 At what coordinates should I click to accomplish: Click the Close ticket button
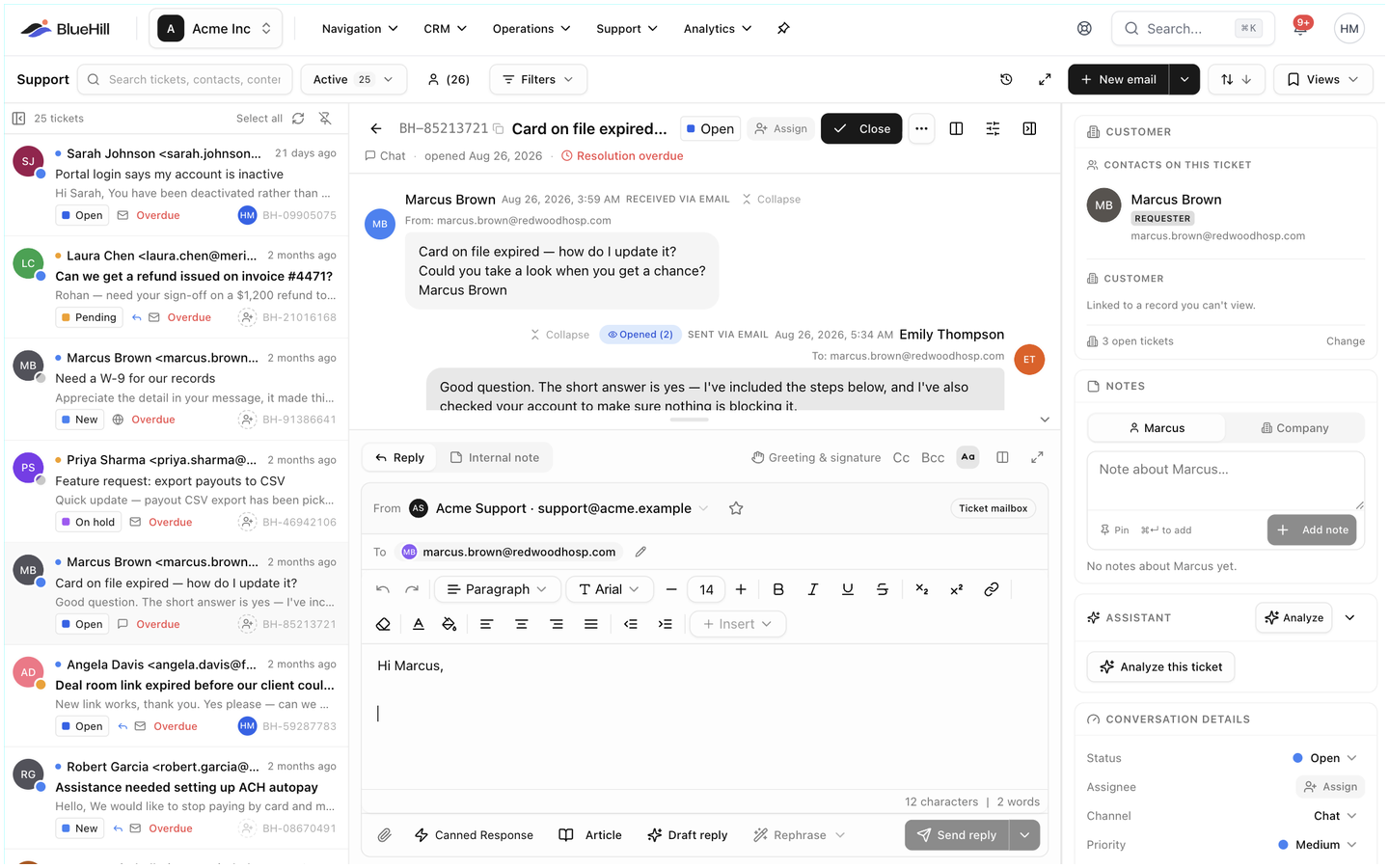click(x=861, y=128)
